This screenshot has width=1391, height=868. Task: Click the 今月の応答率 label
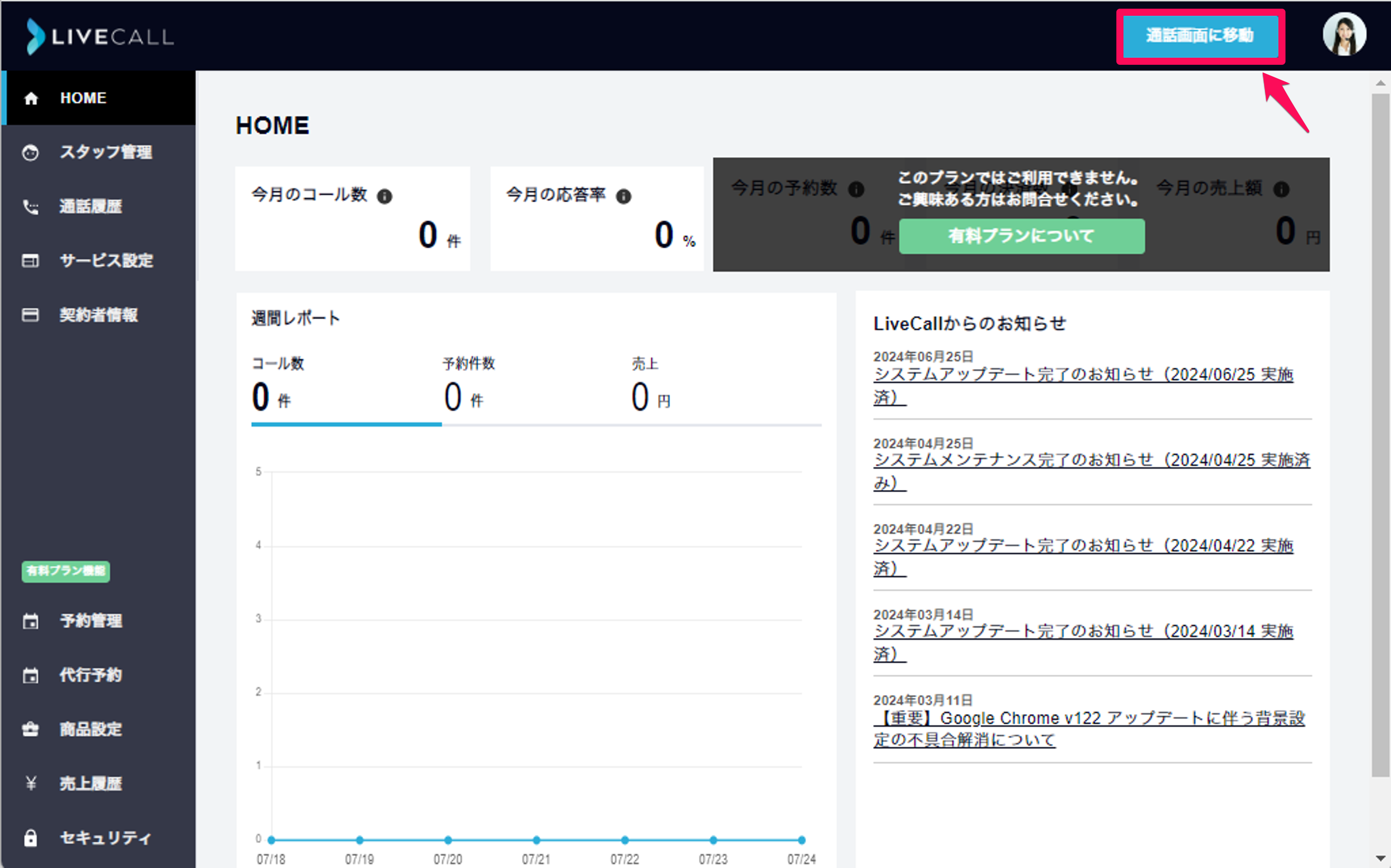pos(556,195)
